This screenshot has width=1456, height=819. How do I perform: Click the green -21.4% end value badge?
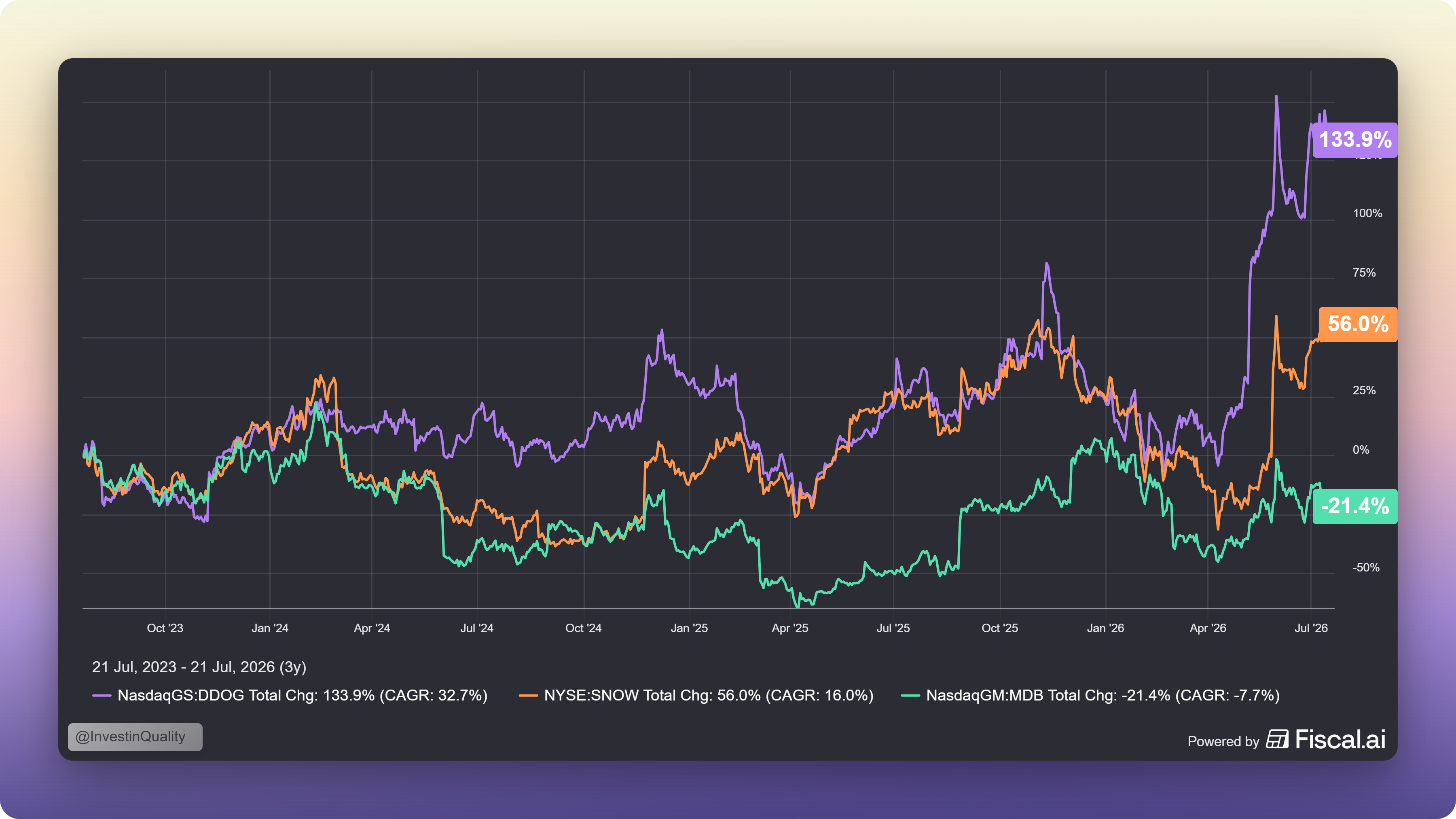coord(1355,506)
